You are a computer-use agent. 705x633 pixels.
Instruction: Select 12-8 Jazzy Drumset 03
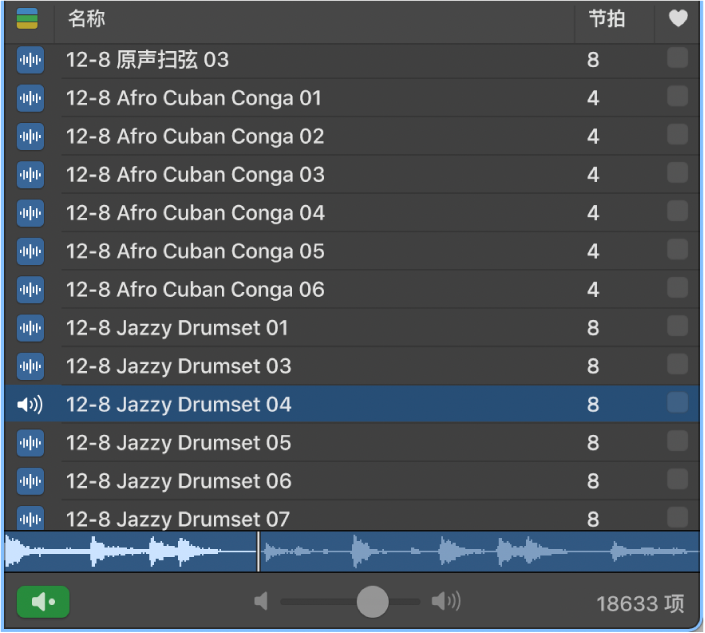pos(178,366)
